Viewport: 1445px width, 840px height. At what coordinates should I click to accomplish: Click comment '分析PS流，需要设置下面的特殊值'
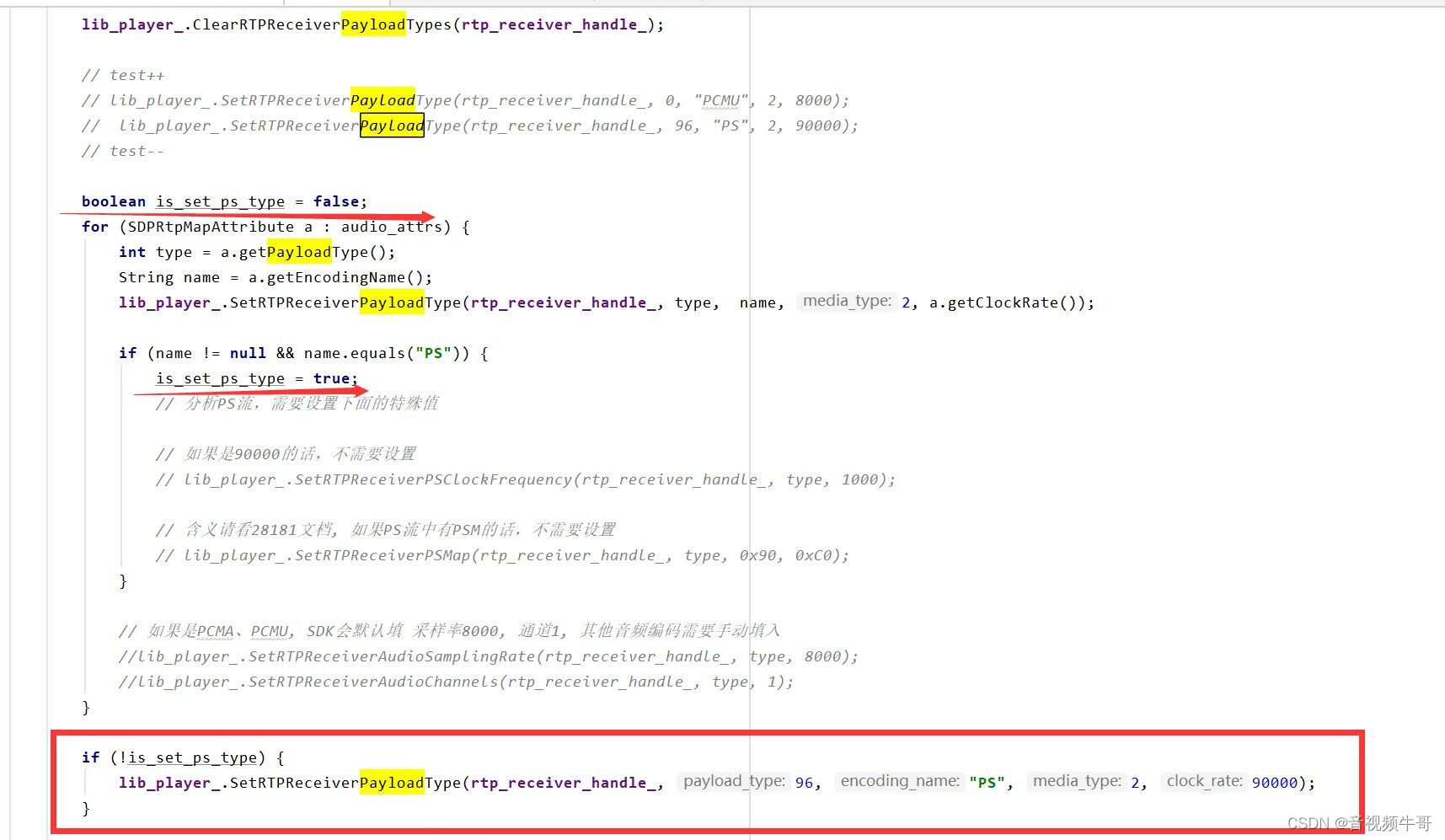[297, 404]
